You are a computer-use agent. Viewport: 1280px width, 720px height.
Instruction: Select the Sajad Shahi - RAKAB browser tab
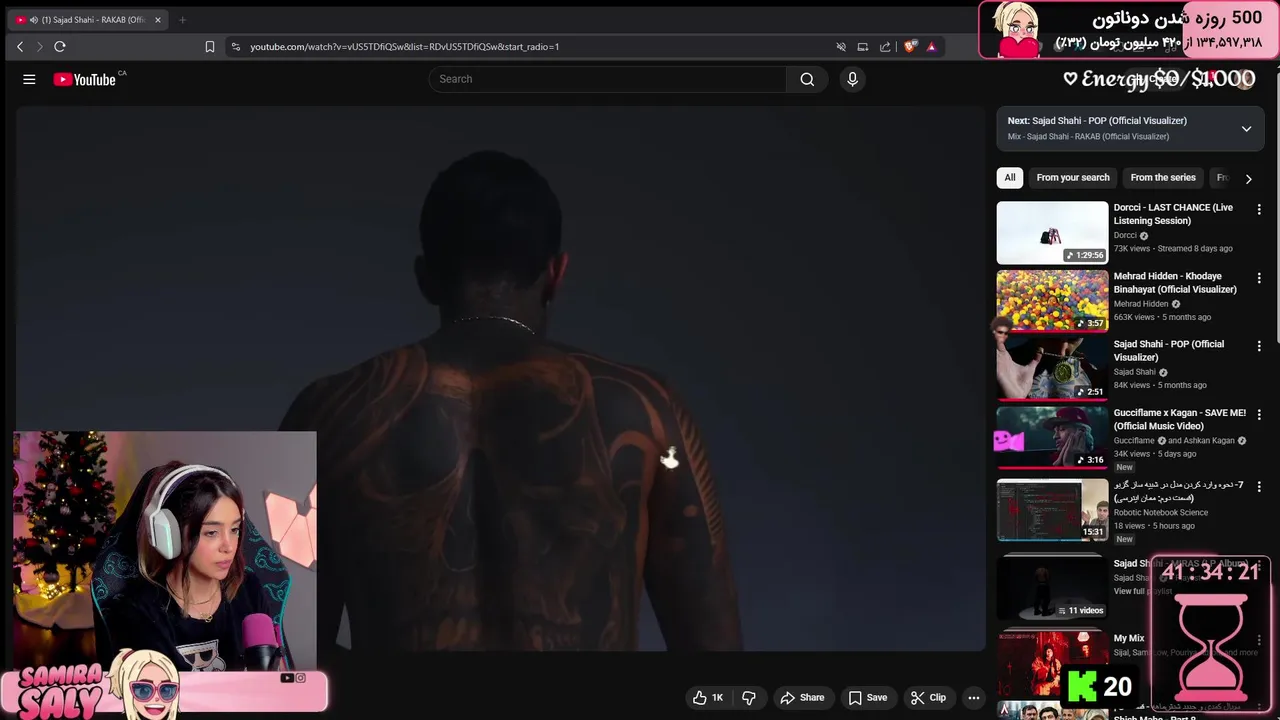tap(88, 20)
